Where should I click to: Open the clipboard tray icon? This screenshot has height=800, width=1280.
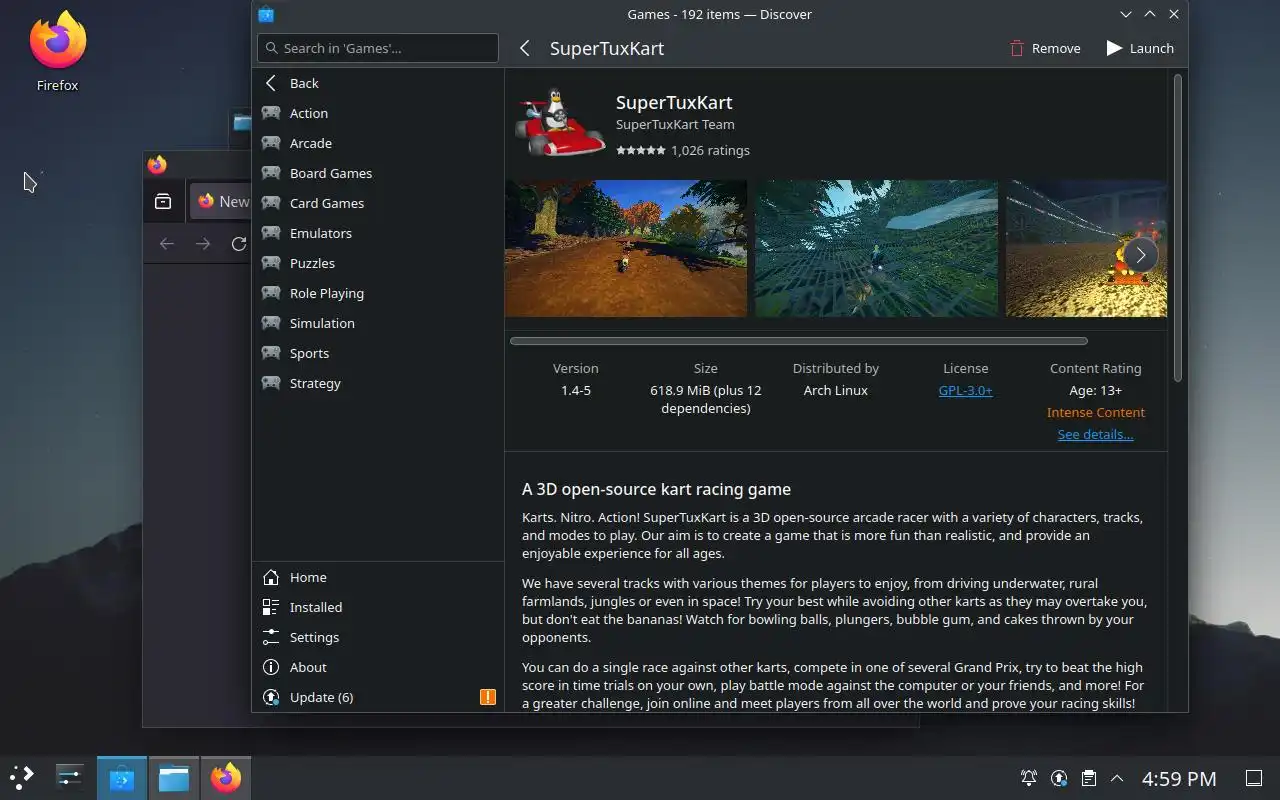pos(1089,778)
